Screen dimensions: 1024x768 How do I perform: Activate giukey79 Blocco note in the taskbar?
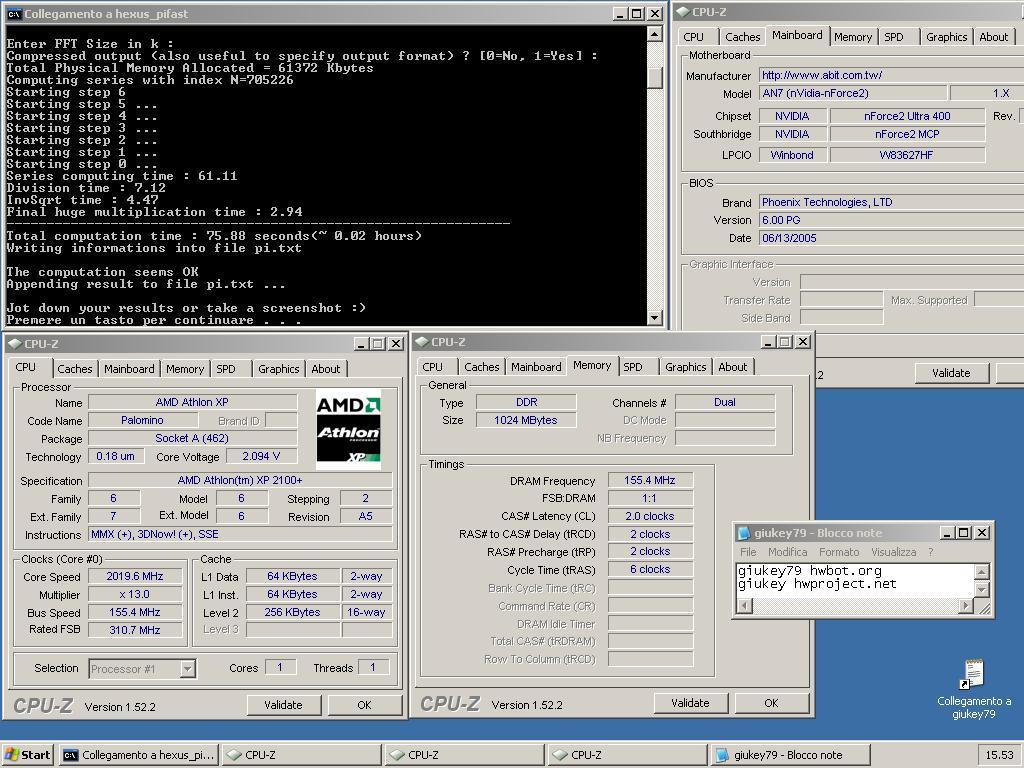point(790,755)
